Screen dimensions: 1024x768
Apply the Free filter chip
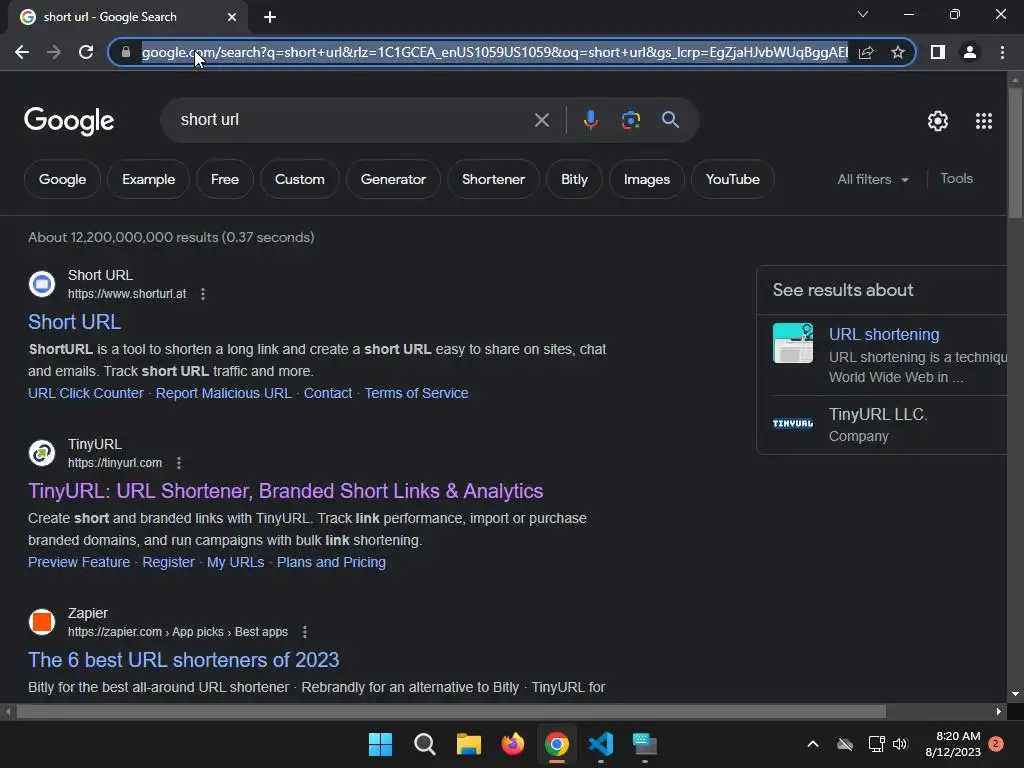(x=225, y=179)
